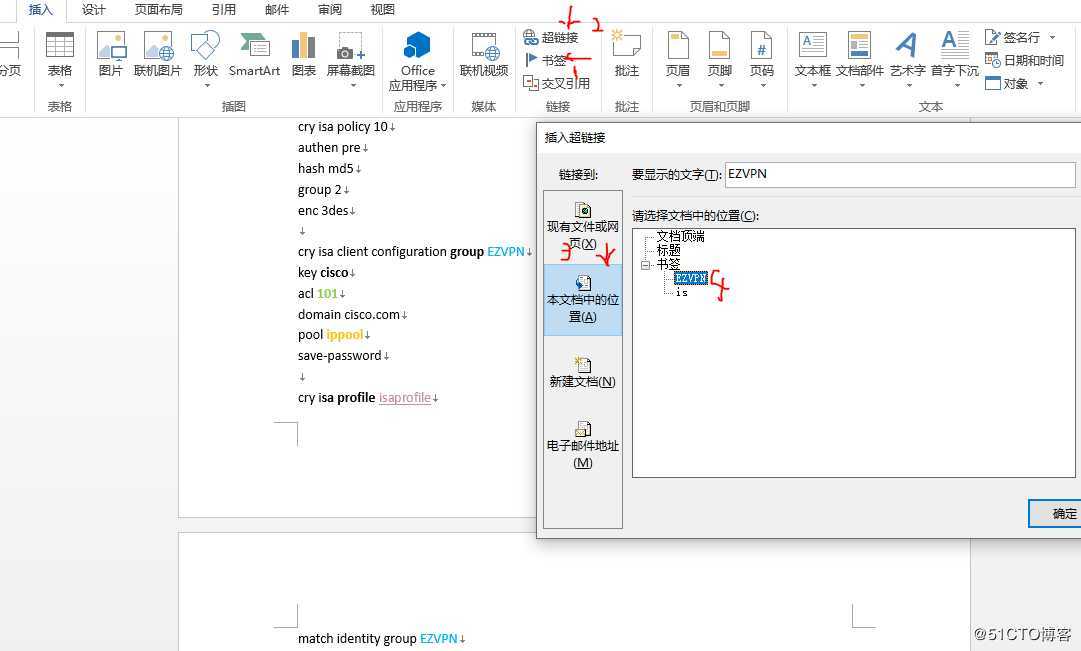Click the text 'pool ippool'
The image size is (1081, 651).
pyautogui.click(x=330, y=335)
